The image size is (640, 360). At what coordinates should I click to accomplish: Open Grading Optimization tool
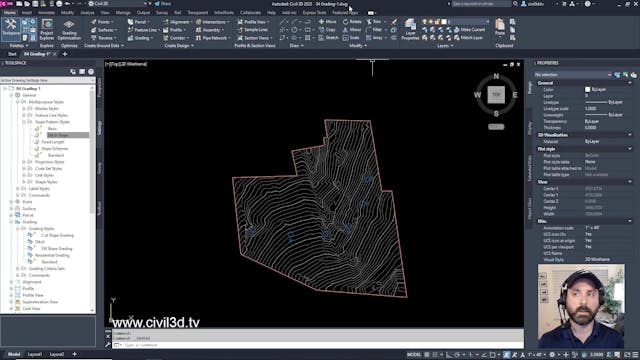(69, 29)
